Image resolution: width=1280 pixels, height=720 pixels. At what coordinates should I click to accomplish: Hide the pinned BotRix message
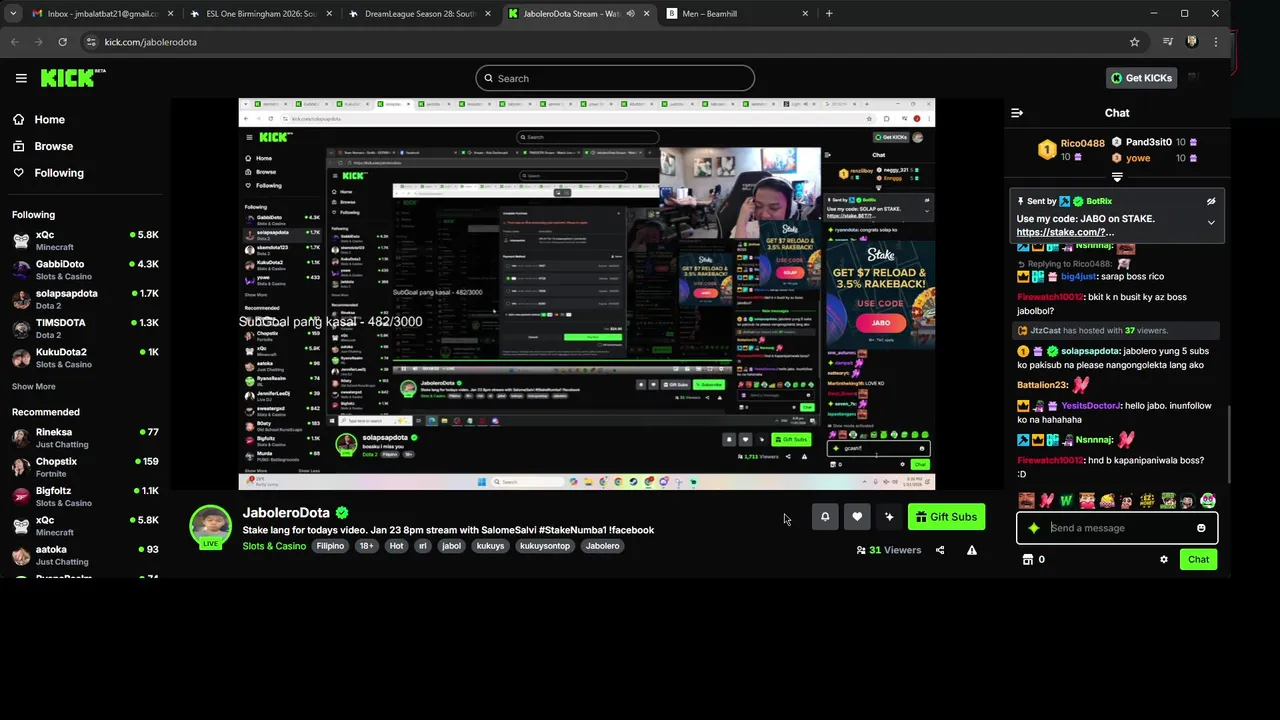1211,201
